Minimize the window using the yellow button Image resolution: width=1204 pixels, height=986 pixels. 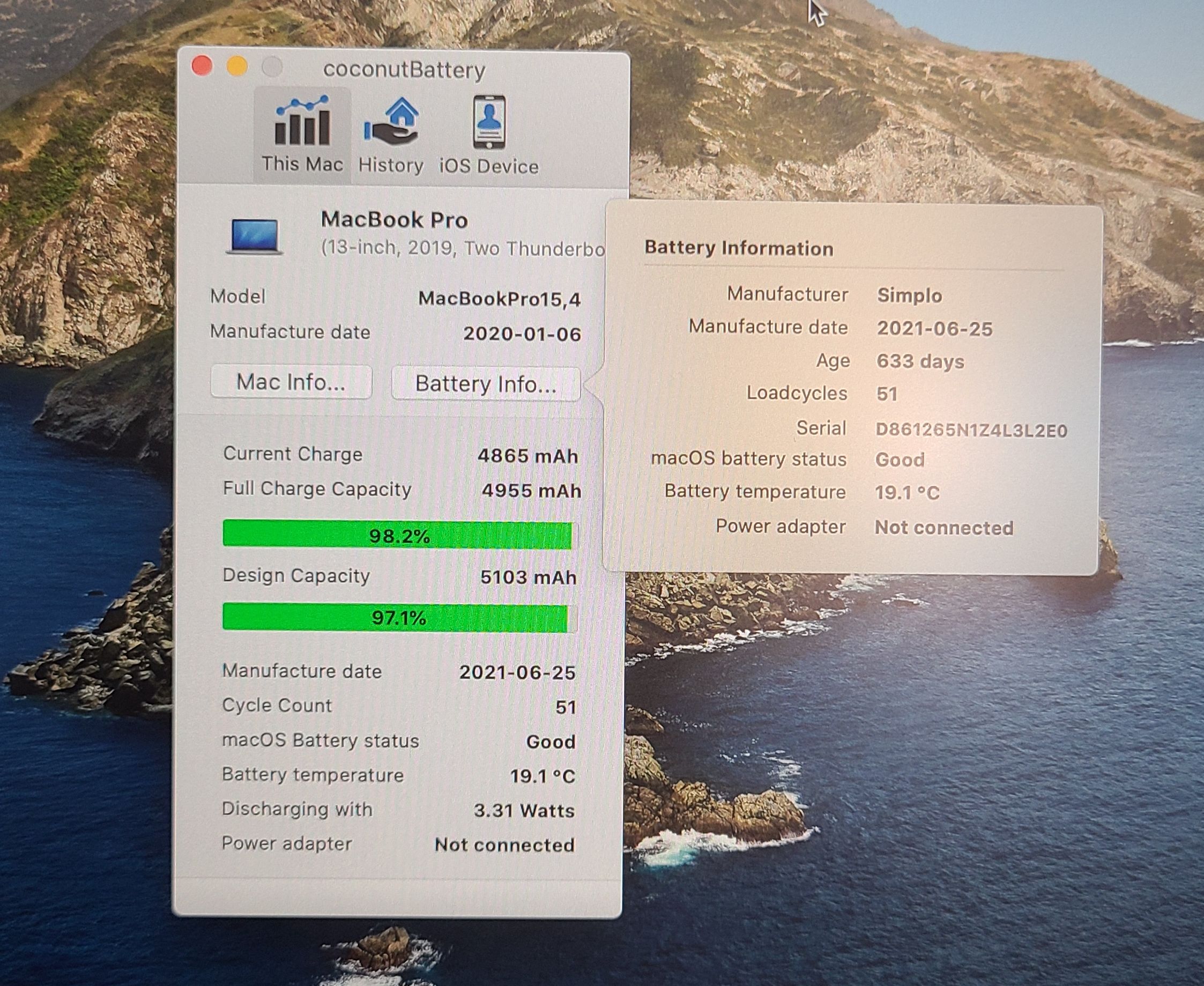click(x=237, y=66)
